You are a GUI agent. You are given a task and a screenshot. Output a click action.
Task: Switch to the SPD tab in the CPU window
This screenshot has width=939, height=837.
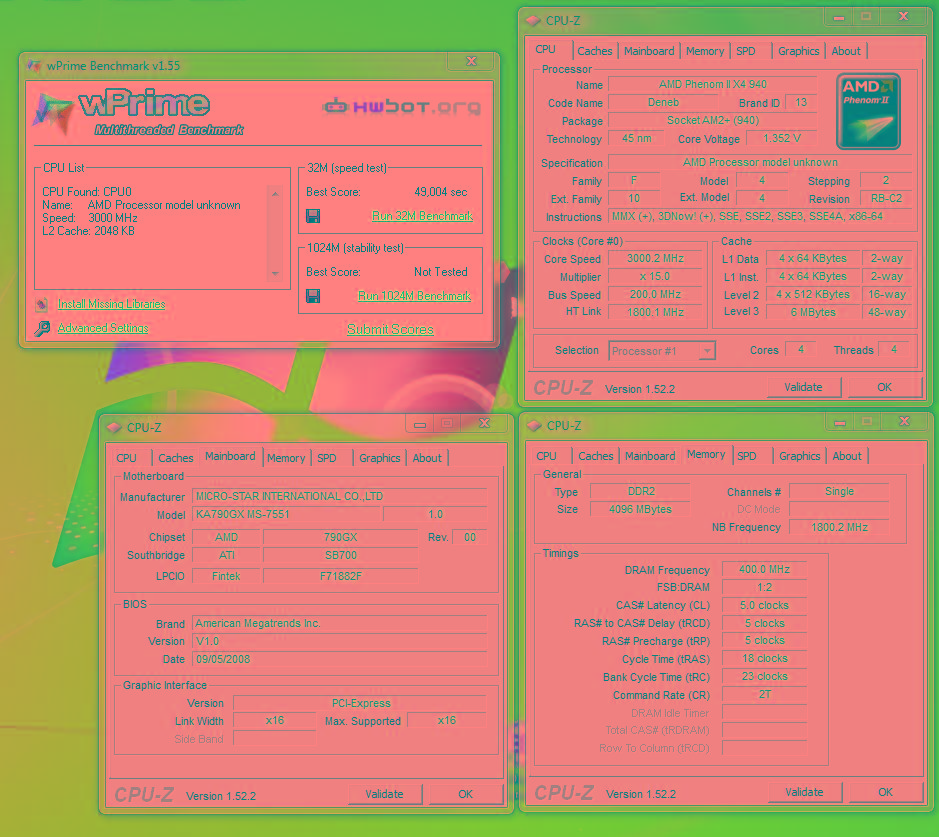pos(746,51)
